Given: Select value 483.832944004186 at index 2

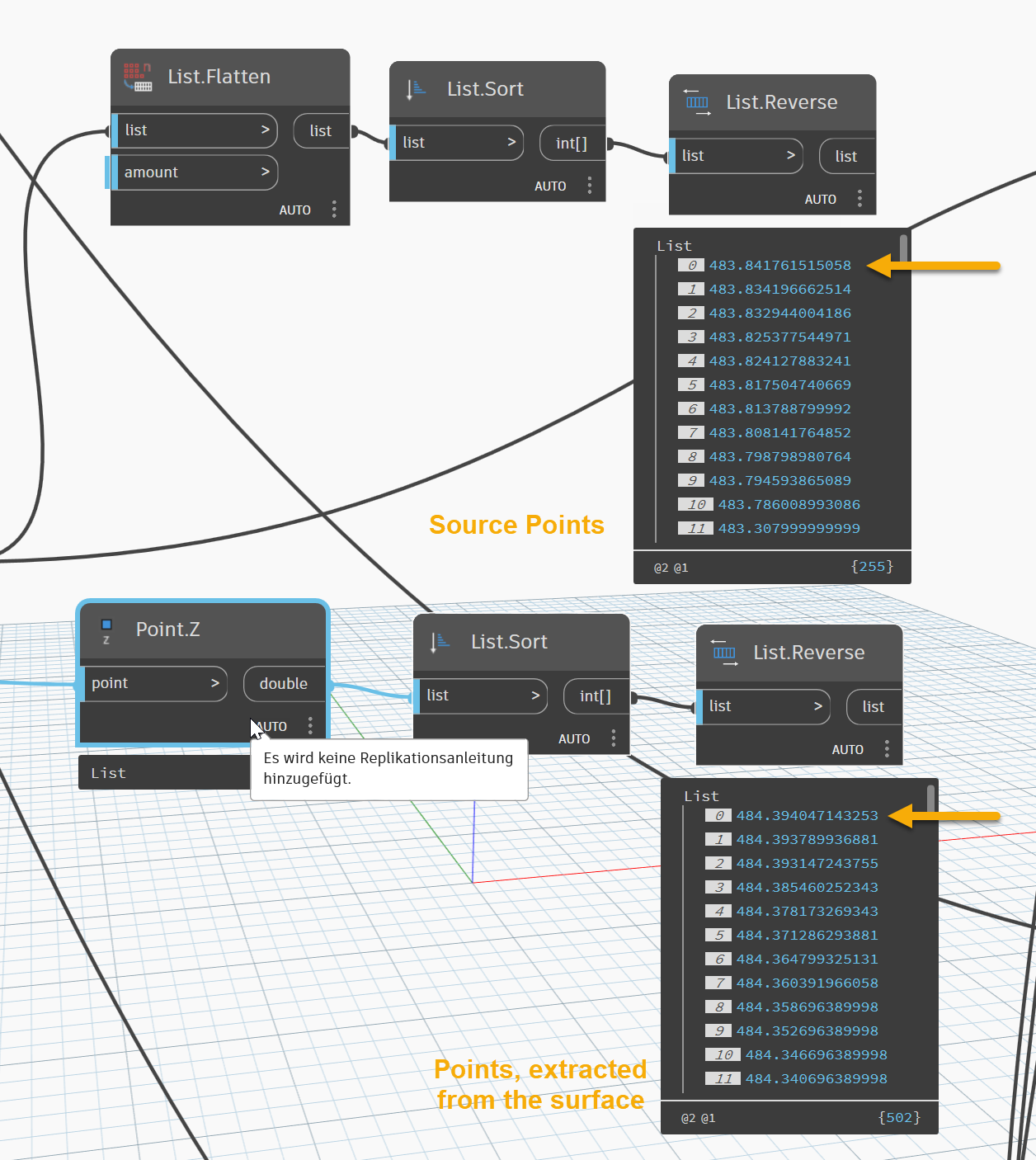Looking at the screenshot, I should [780, 314].
